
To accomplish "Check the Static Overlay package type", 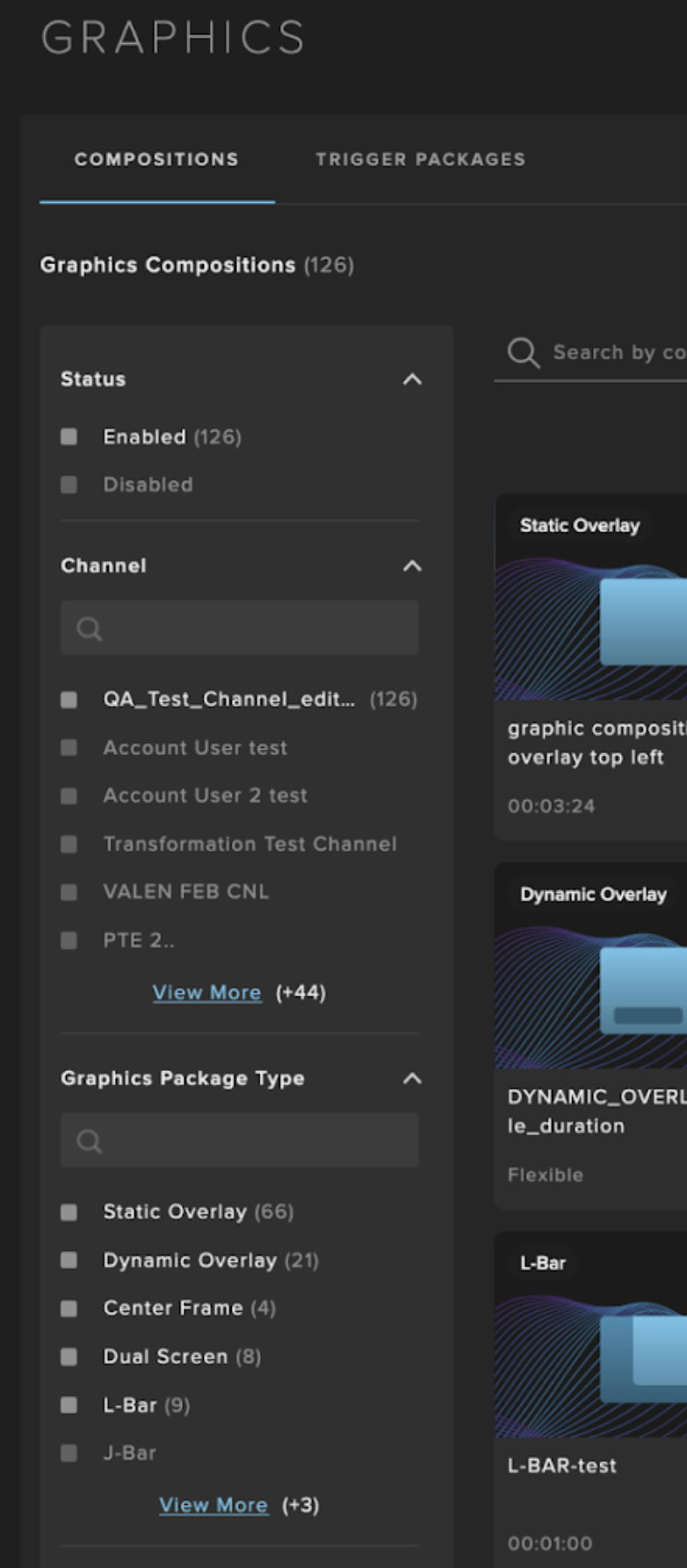I will 69,1212.
